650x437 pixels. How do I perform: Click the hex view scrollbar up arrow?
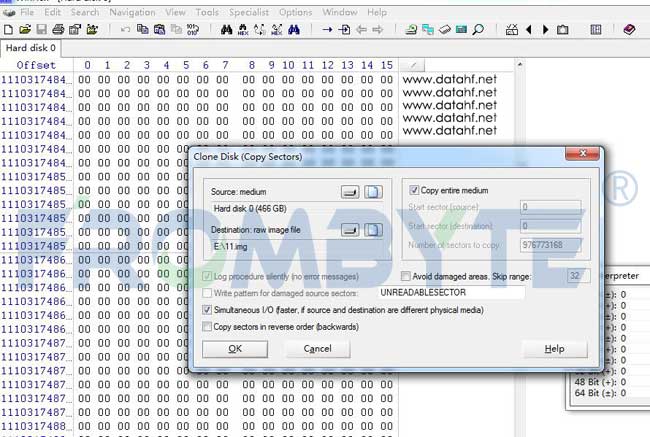[x=519, y=64]
